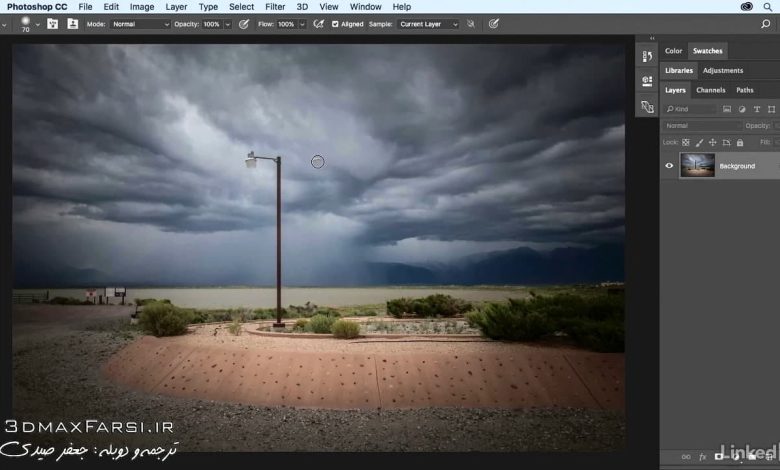The height and width of the screenshot is (470, 780).
Task: Open Creative Cloud icon in menu bar
Action: 746,6
